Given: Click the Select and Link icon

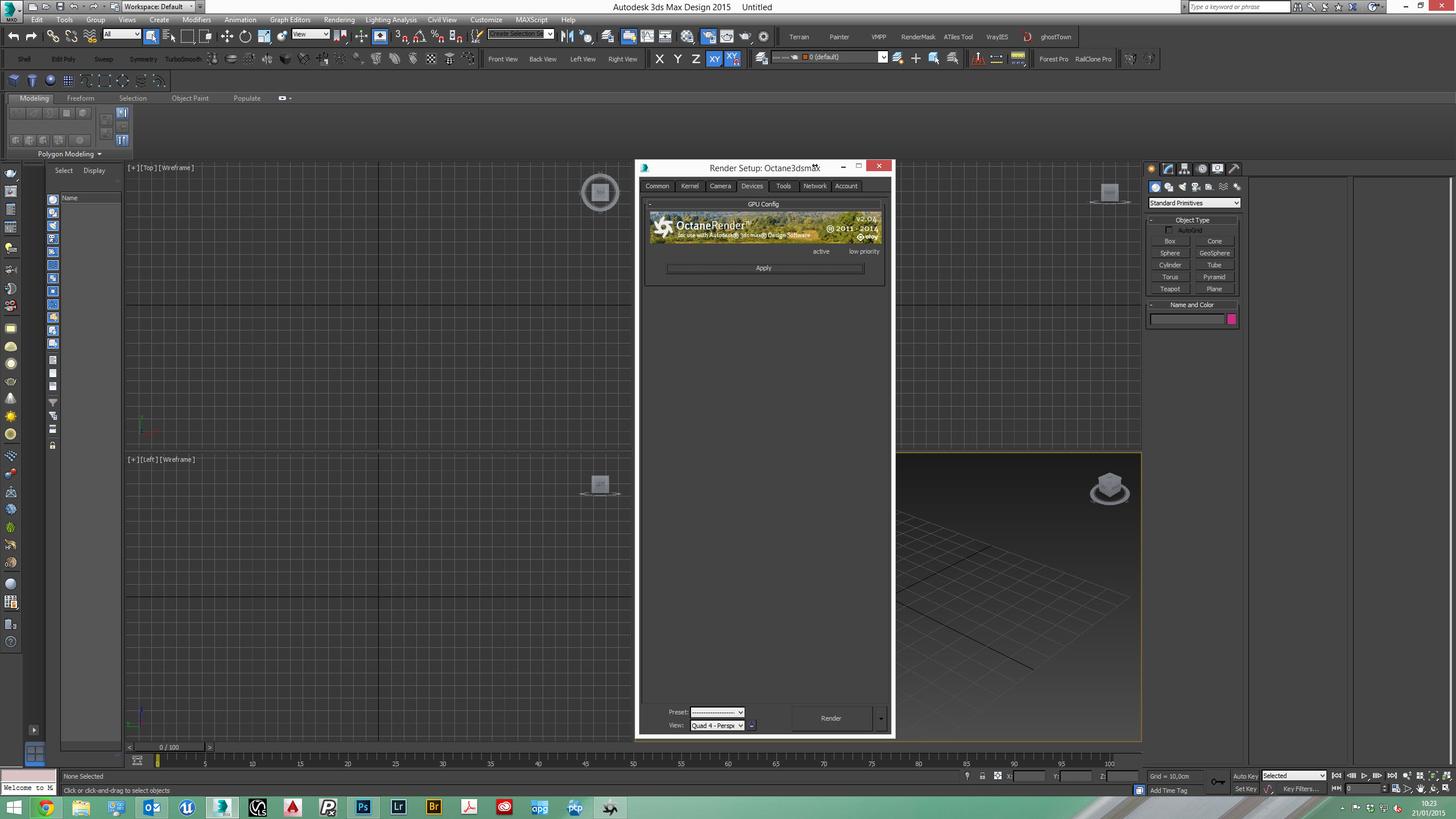Looking at the screenshot, I should point(53,36).
